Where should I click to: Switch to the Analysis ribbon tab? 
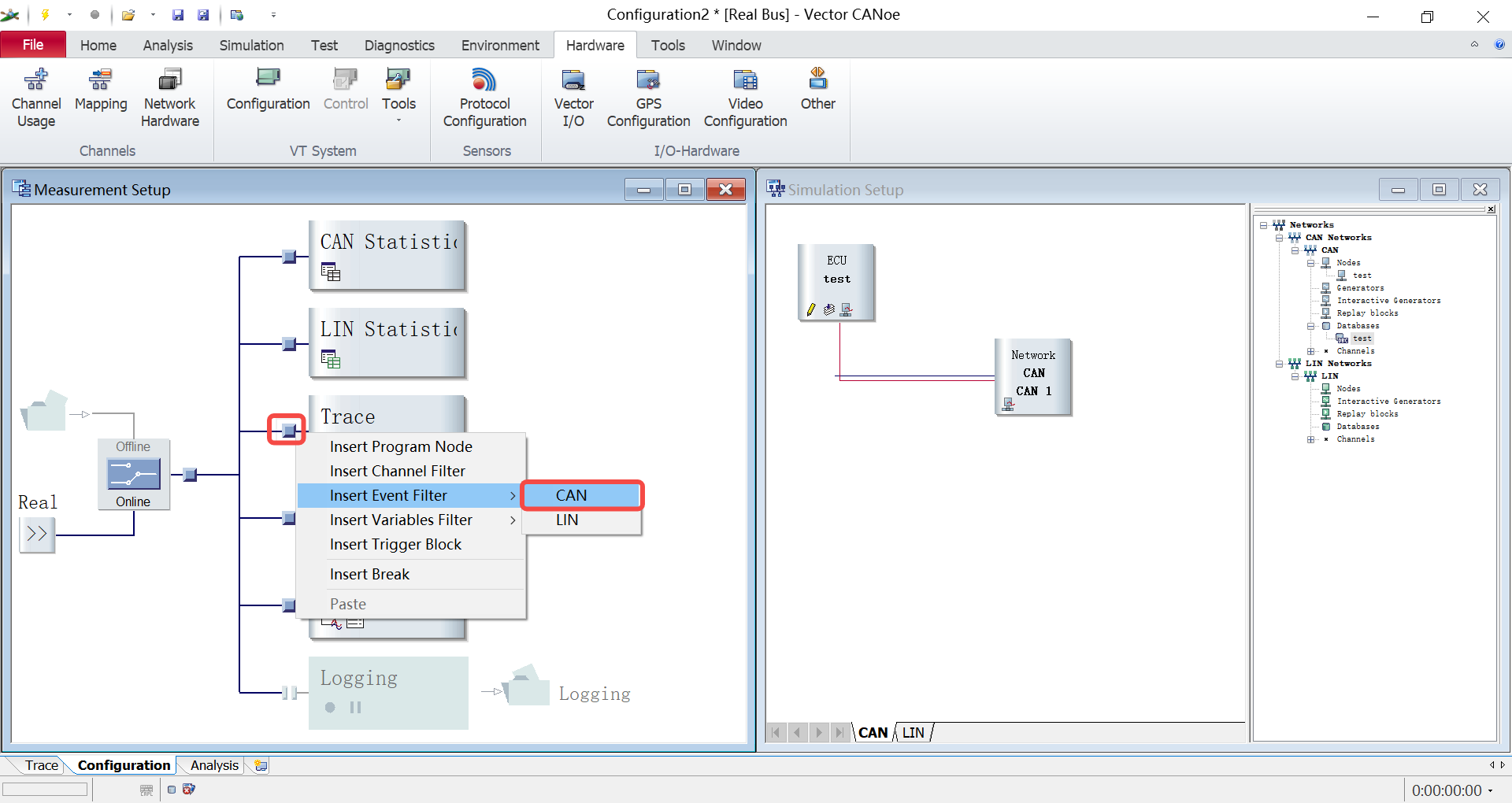pyautogui.click(x=168, y=46)
